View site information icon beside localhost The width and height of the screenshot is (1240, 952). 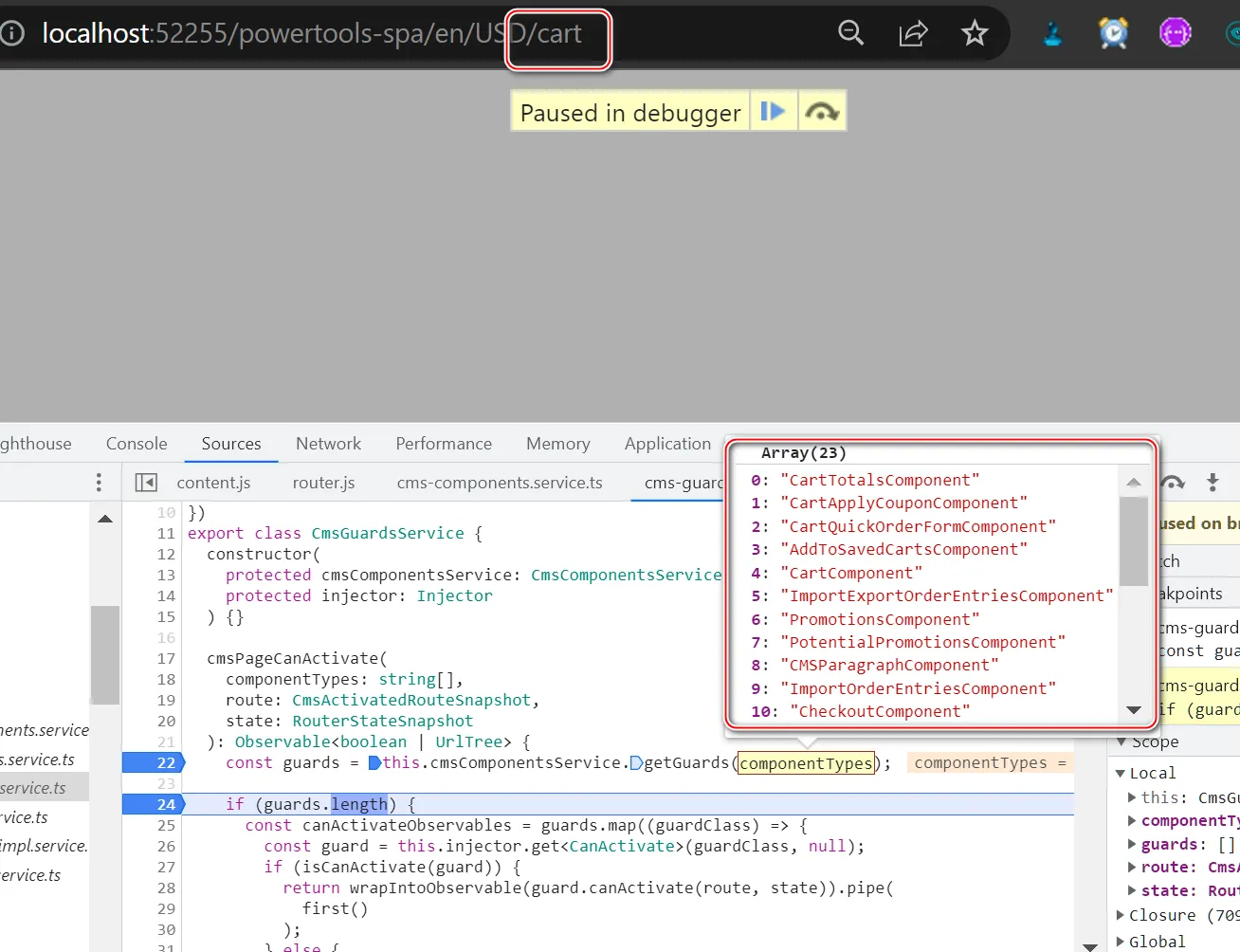11,33
